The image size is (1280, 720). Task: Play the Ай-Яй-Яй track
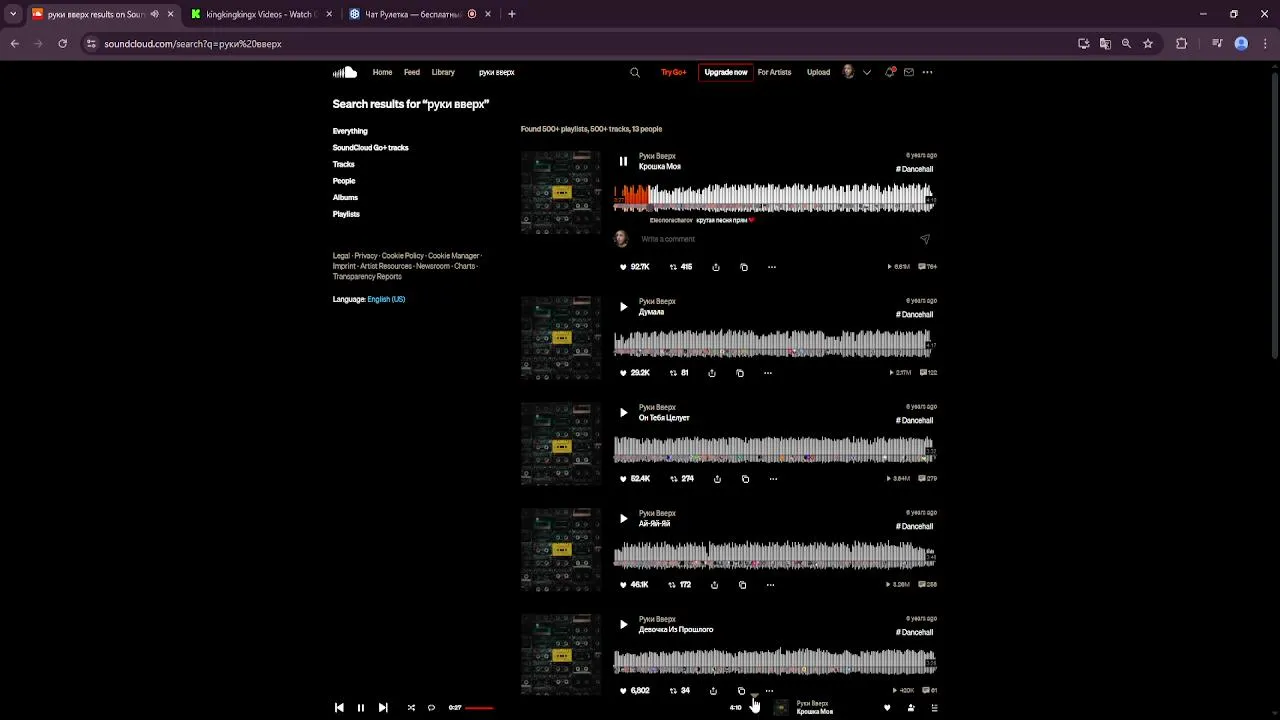pyautogui.click(x=623, y=519)
